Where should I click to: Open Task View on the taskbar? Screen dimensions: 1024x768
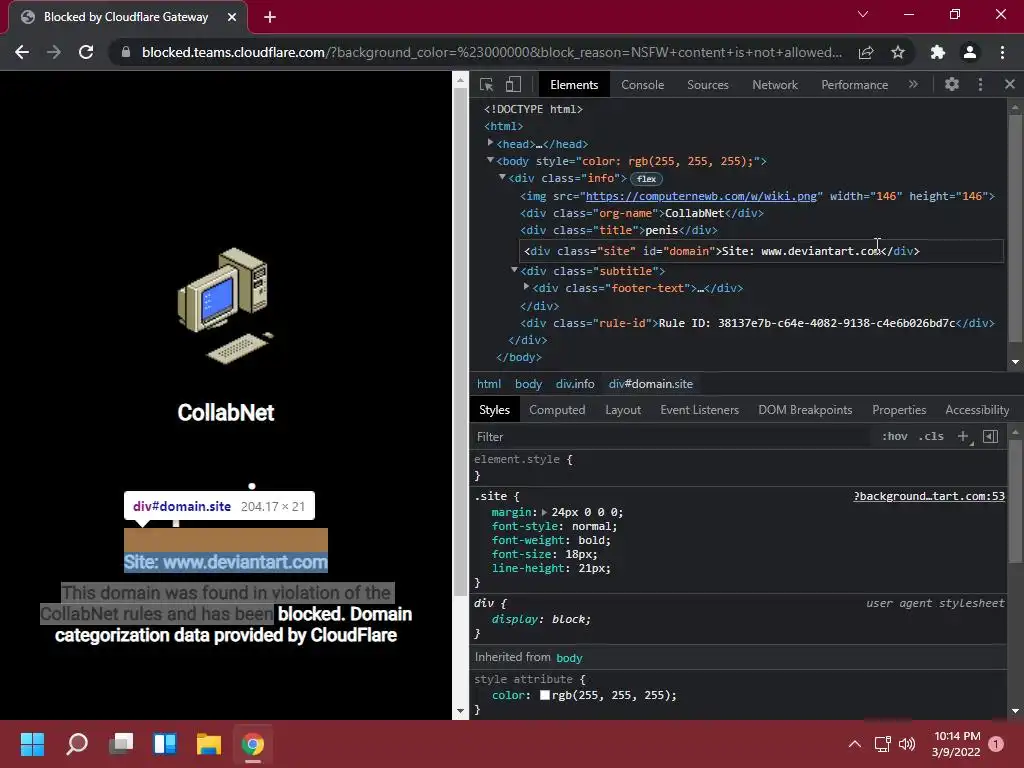(121, 744)
